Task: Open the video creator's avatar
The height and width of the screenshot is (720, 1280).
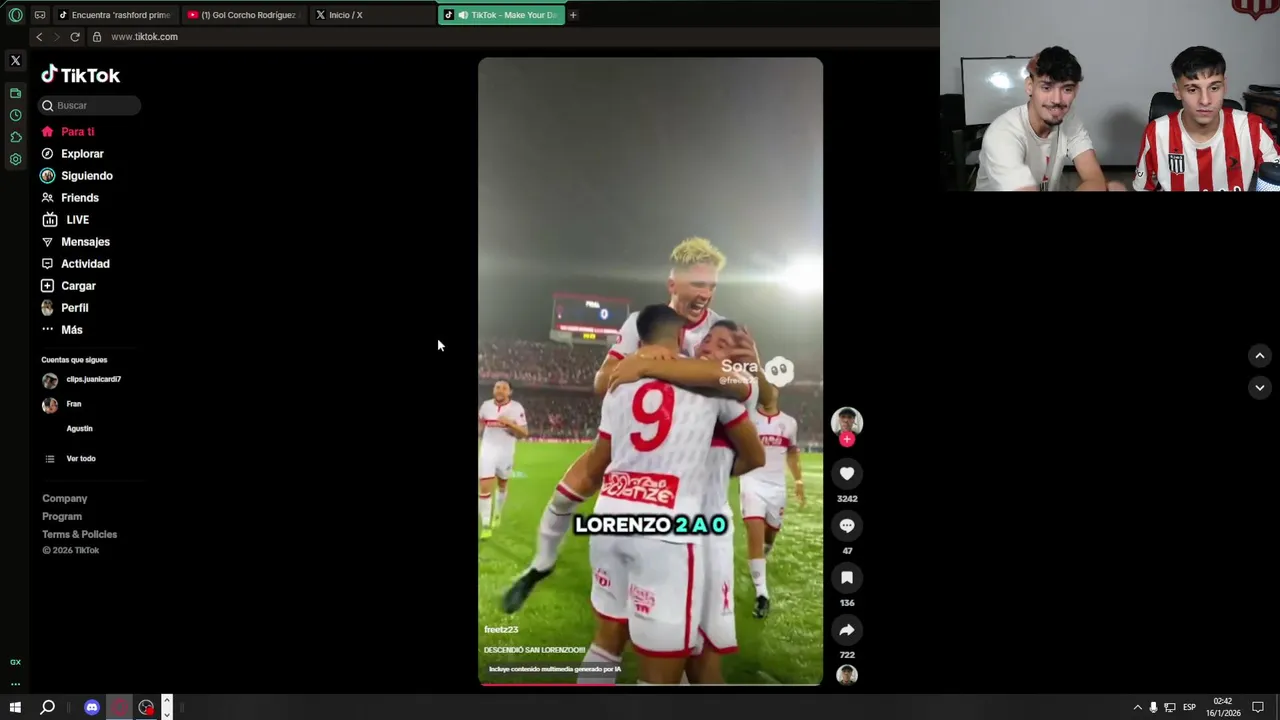Action: (x=847, y=421)
